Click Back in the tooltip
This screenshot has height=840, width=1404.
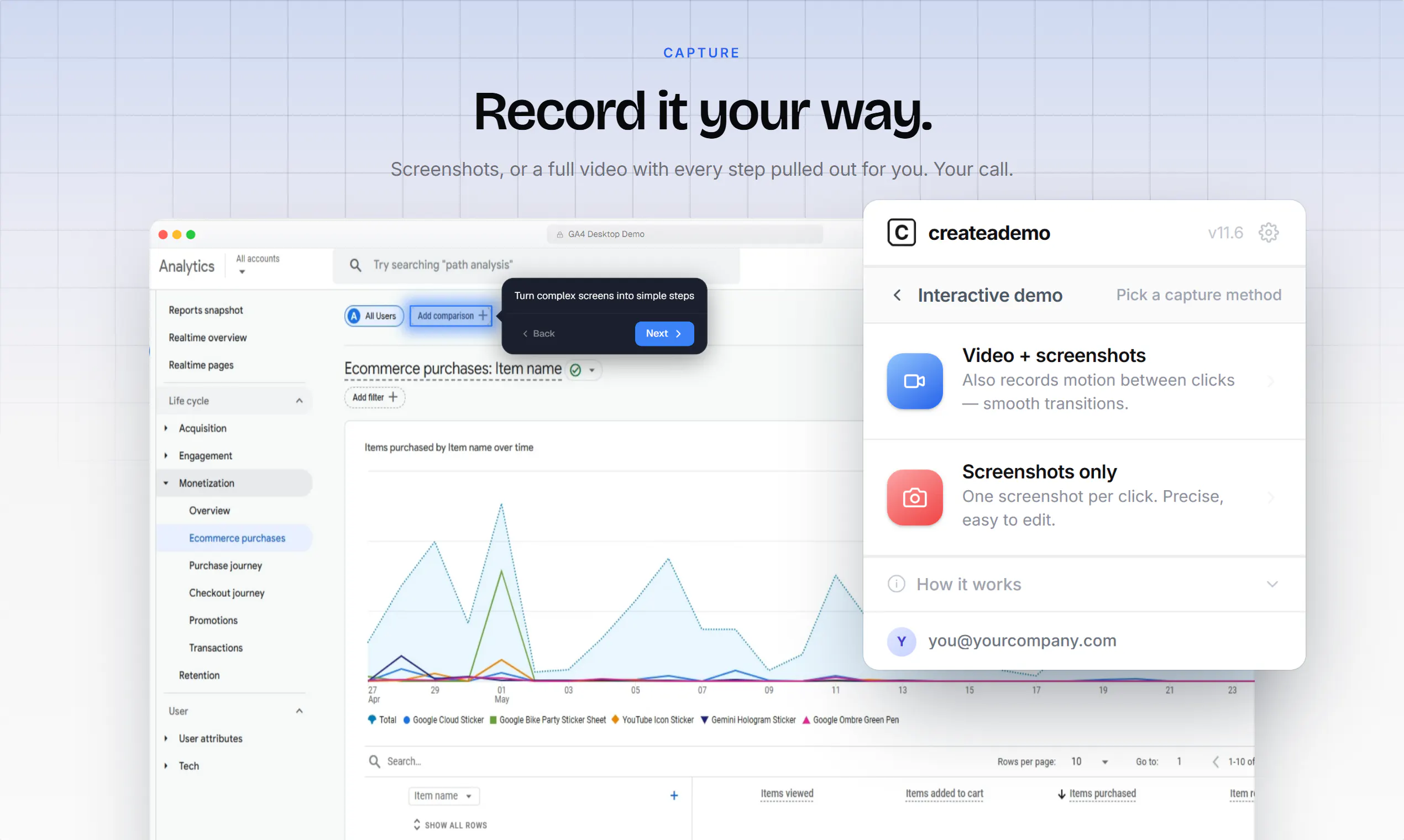coord(538,333)
